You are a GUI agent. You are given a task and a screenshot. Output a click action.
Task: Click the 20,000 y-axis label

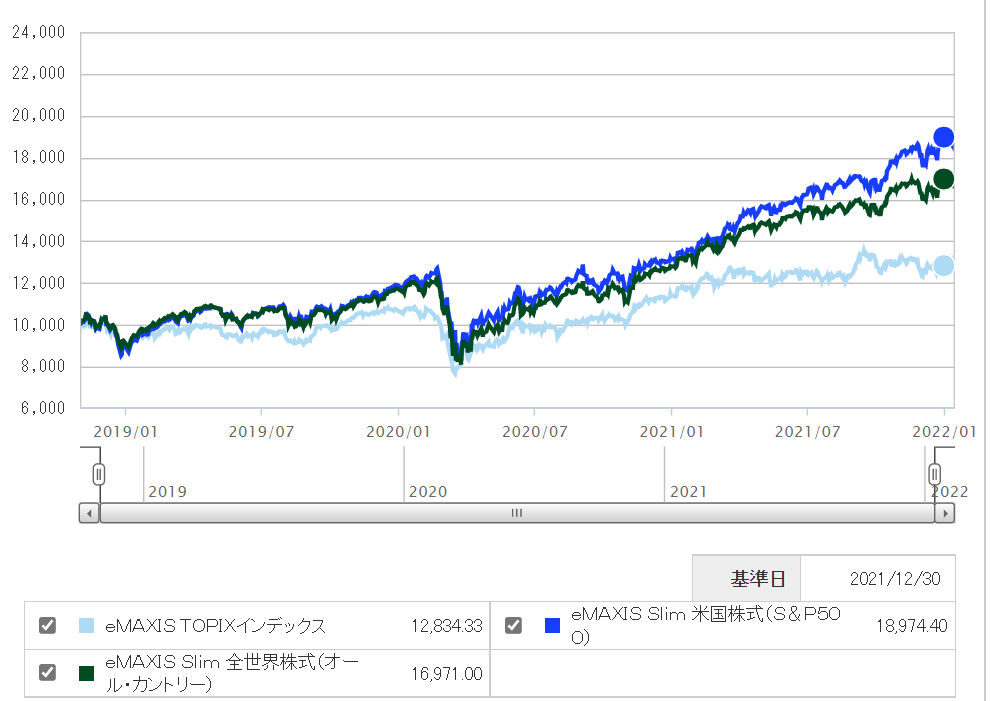pos(39,115)
